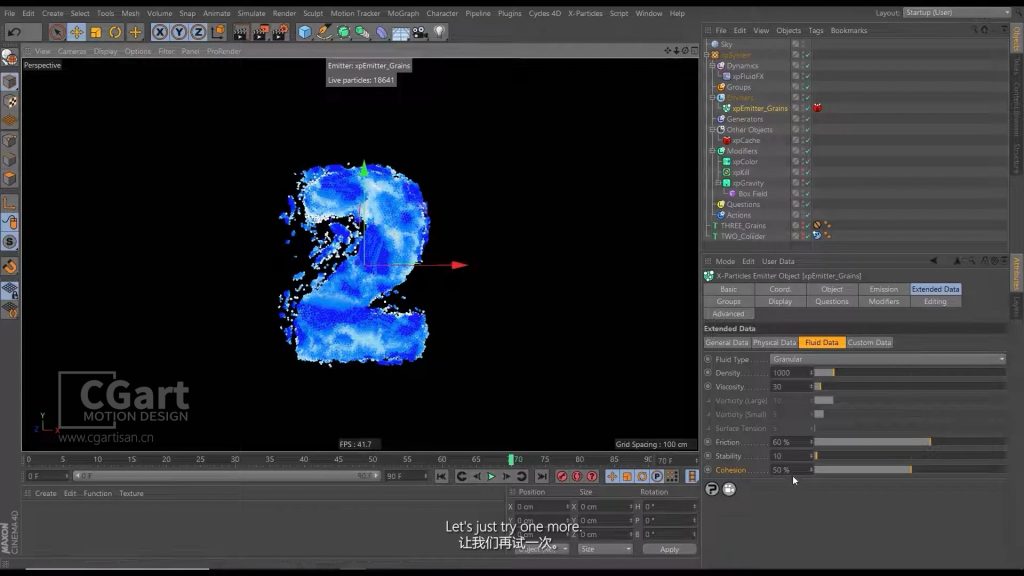Toggle Autokeying red button
Screen dimensions: 1024x576
pos(577,477)
